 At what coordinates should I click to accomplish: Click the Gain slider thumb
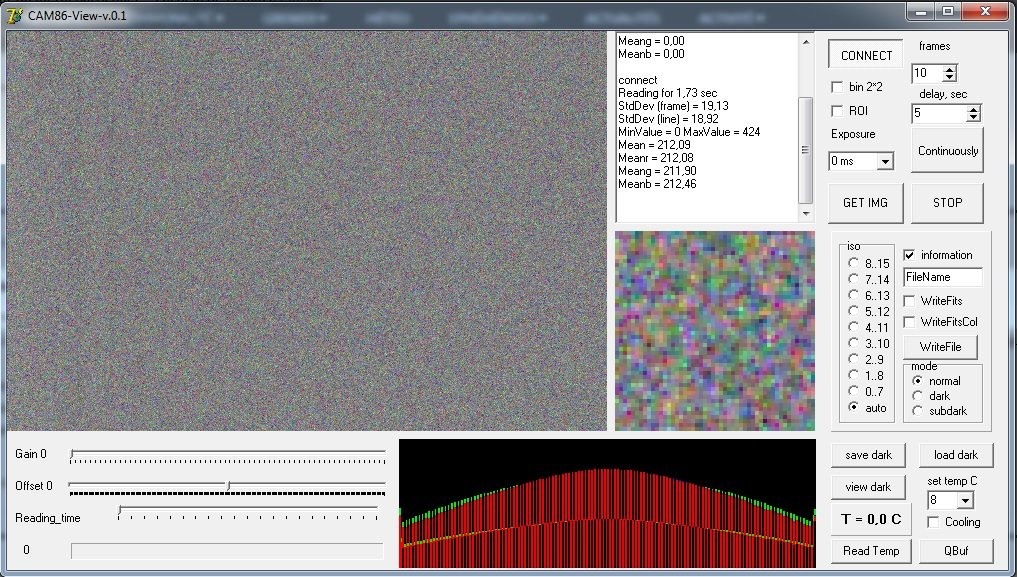pyautogui.click(x=72, y=454)
